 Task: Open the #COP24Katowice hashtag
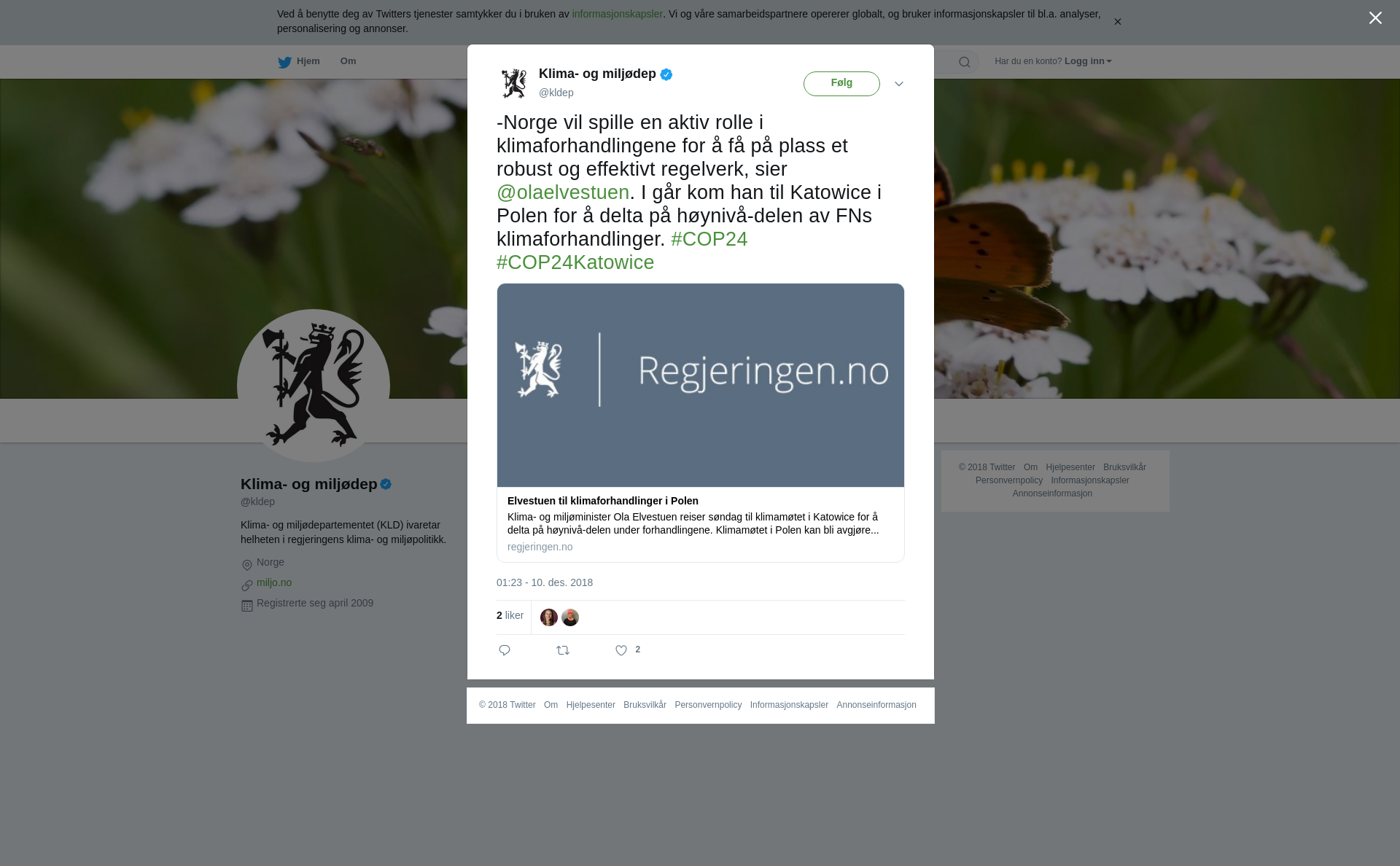(x=575, y=262)
